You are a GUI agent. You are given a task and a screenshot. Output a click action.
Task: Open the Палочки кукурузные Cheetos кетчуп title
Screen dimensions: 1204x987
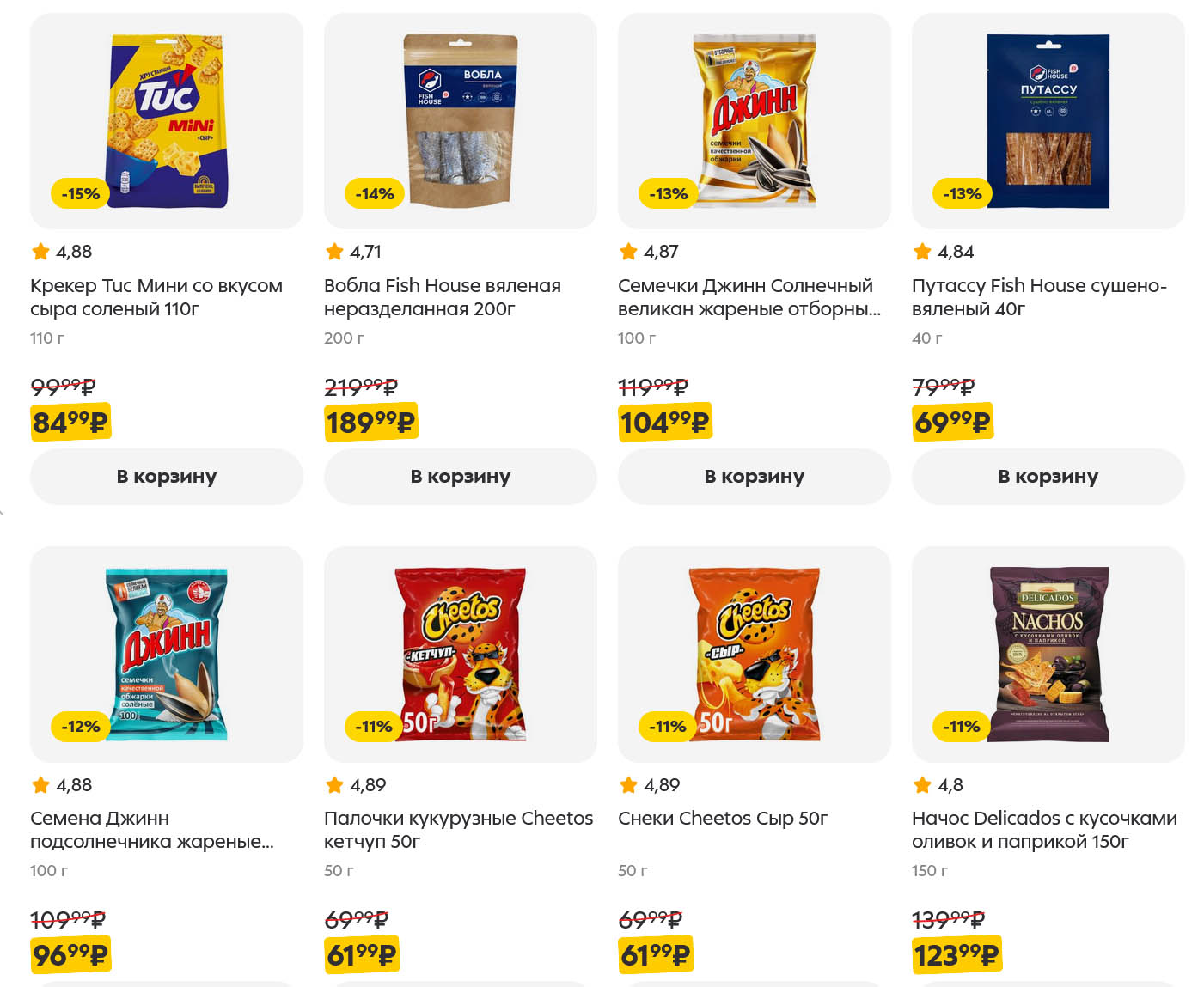[x=458, y=830]
